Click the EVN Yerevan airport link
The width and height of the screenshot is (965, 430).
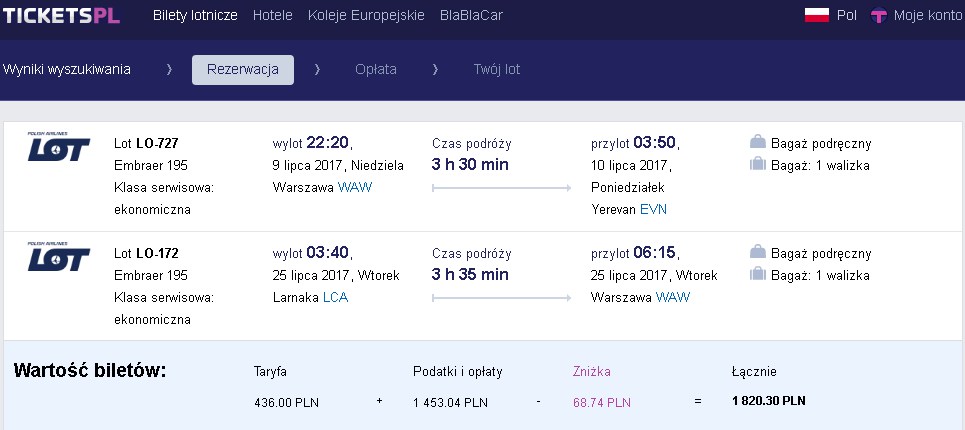654,209
